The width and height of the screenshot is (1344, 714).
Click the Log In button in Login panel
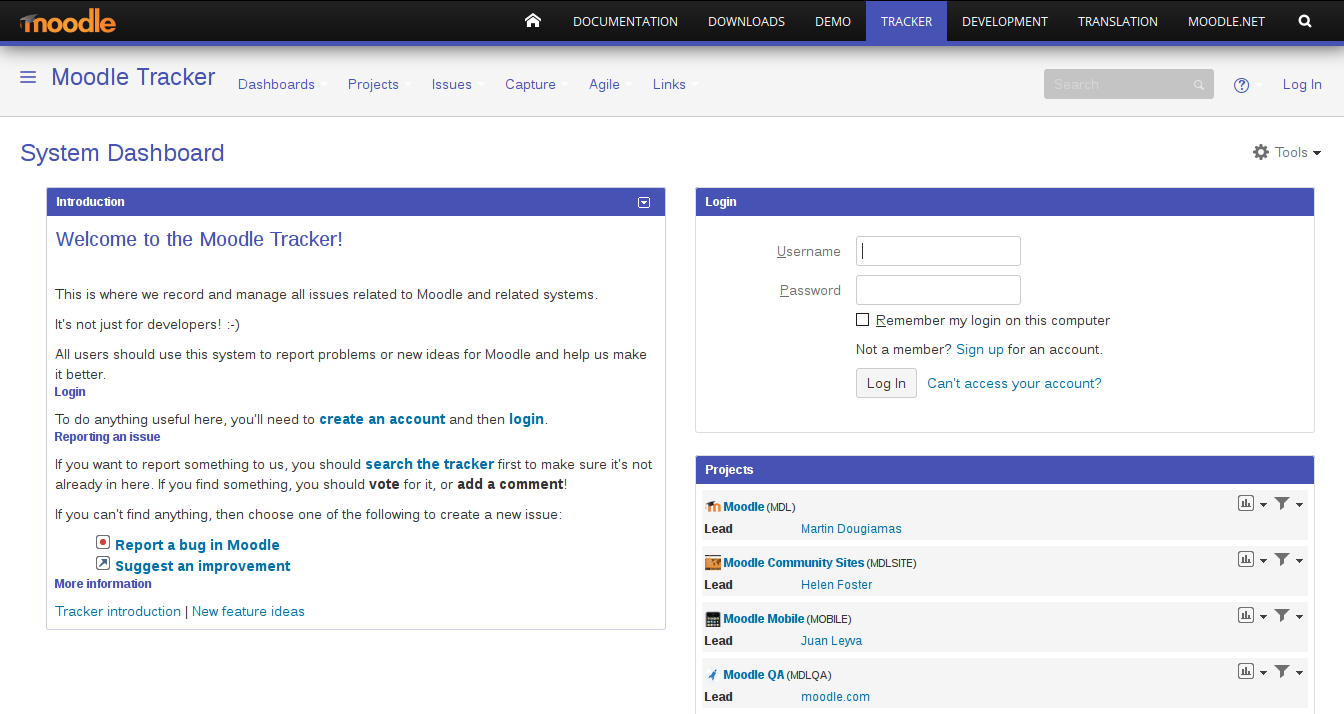[x=886, y=383]
